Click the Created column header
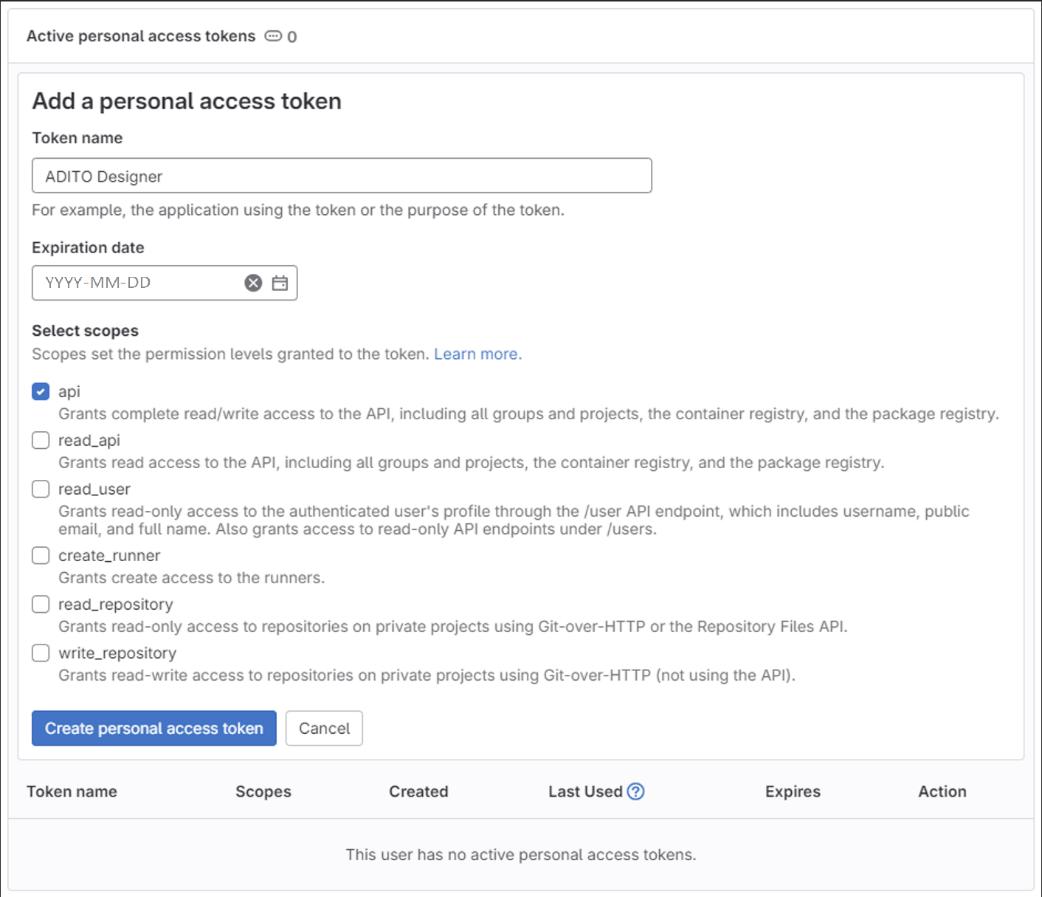 [x=418, y=791]
